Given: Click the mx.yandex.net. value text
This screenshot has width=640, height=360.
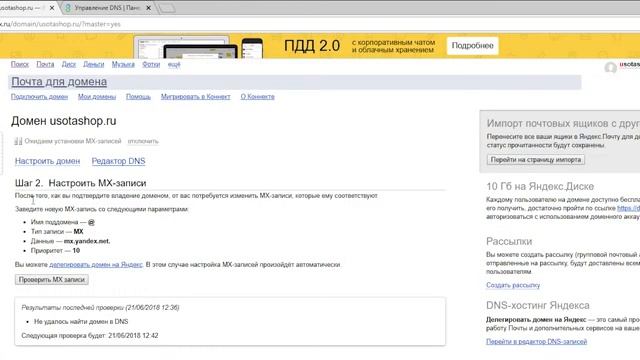Looking at the screenshot, I should [87, 241].
